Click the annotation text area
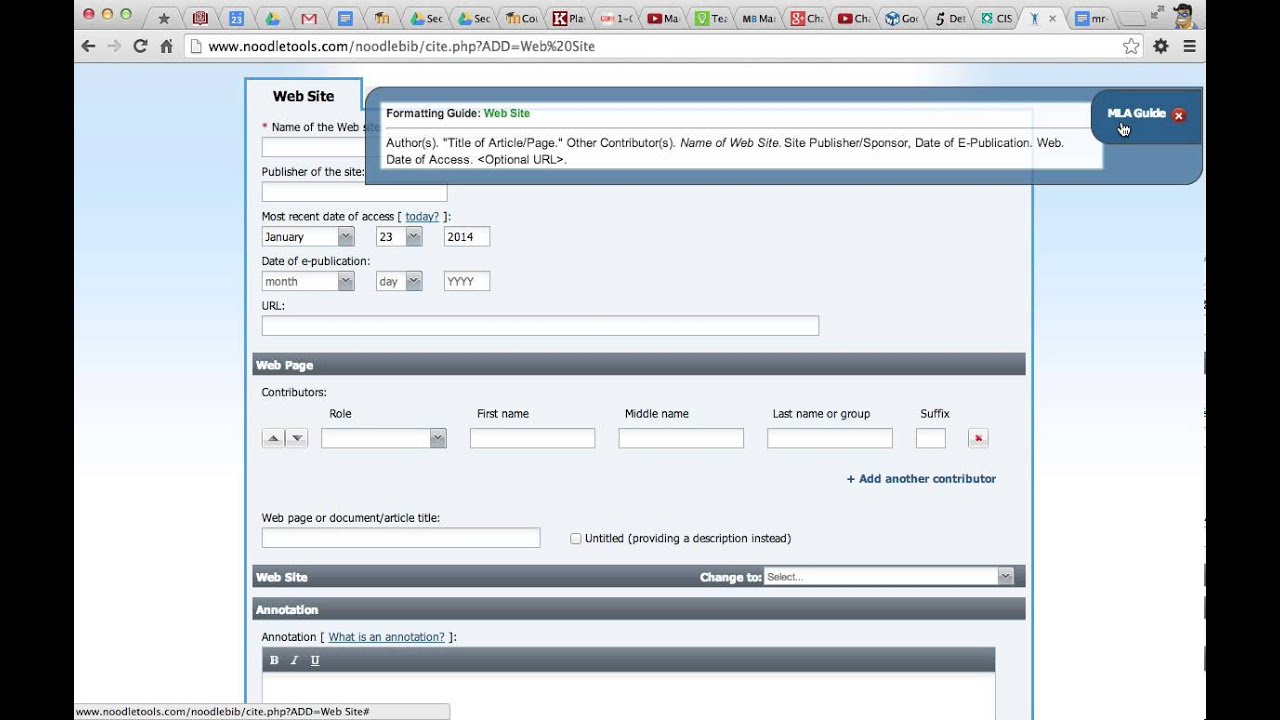This screenshot has height=720, width=1280. [628, 695]
